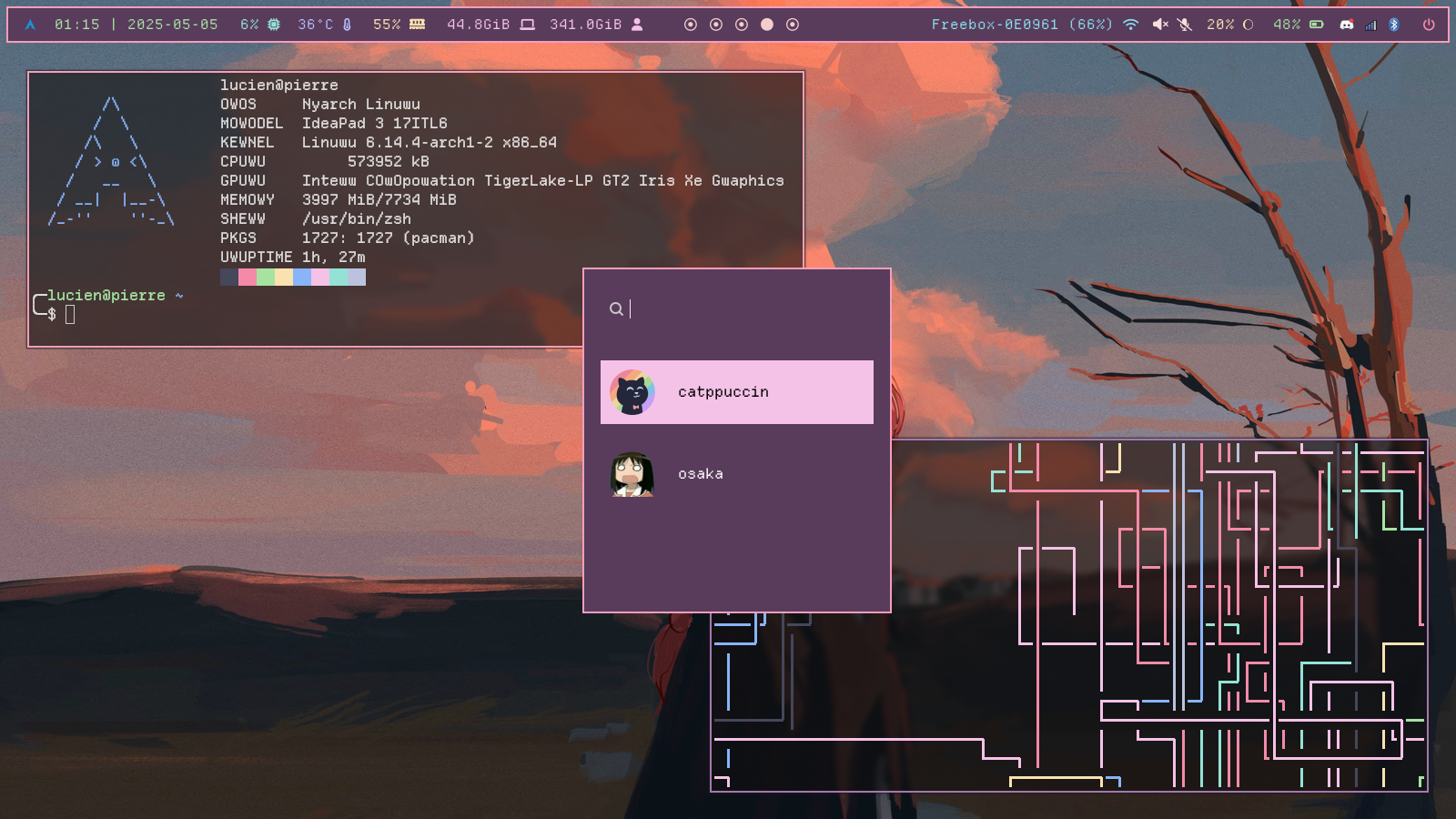Open the Discord tray icon
The image size is (1456, 819).
click(1347, 25)
